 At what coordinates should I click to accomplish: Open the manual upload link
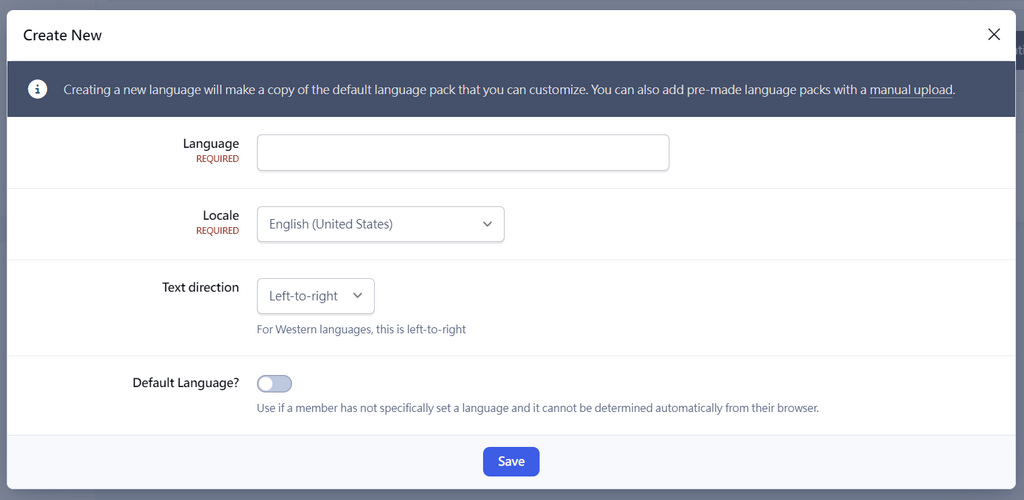(911, 89)
